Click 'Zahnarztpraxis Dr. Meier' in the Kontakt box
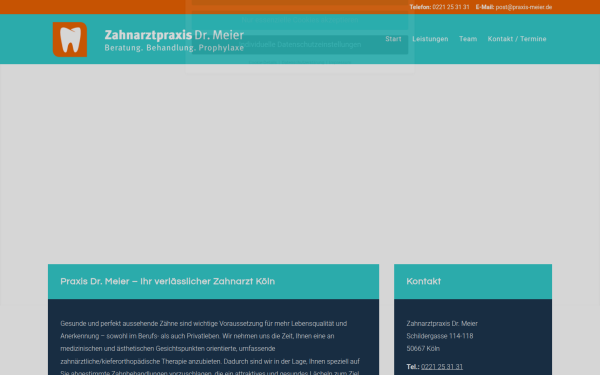The height and width of the screenshot is (375, 600). coord(442,323)
